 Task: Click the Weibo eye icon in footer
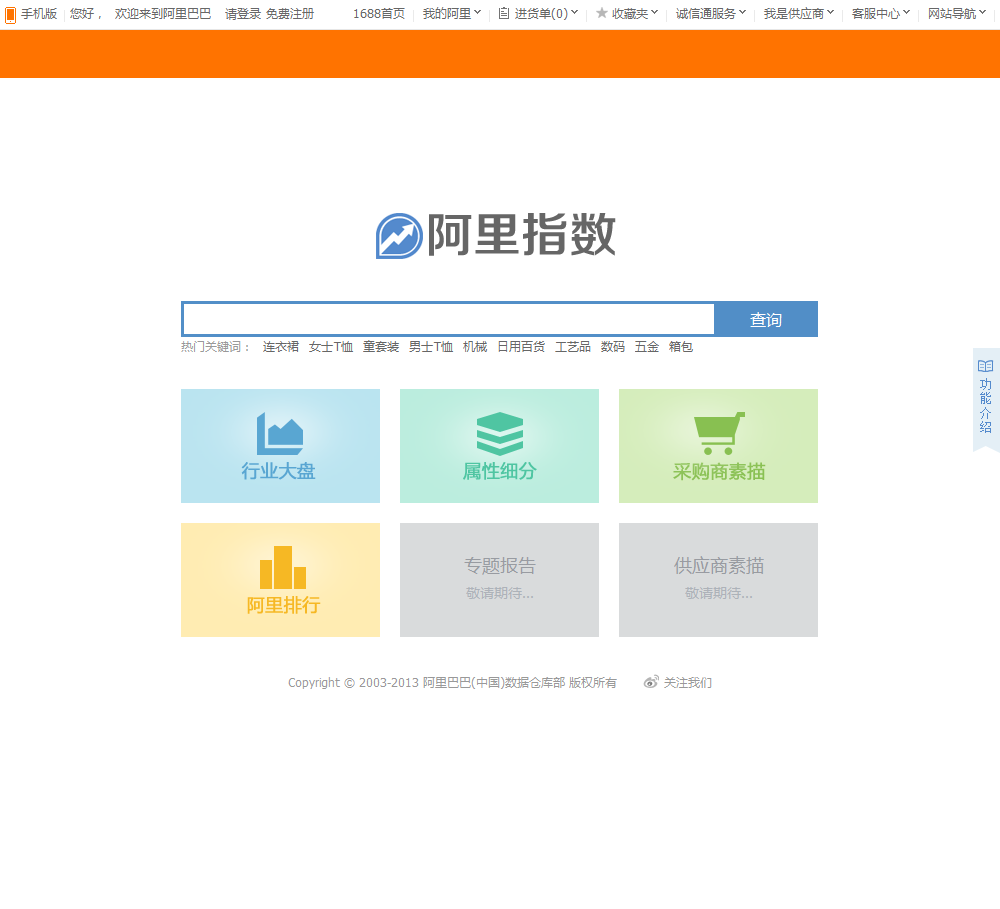[651, 682]
